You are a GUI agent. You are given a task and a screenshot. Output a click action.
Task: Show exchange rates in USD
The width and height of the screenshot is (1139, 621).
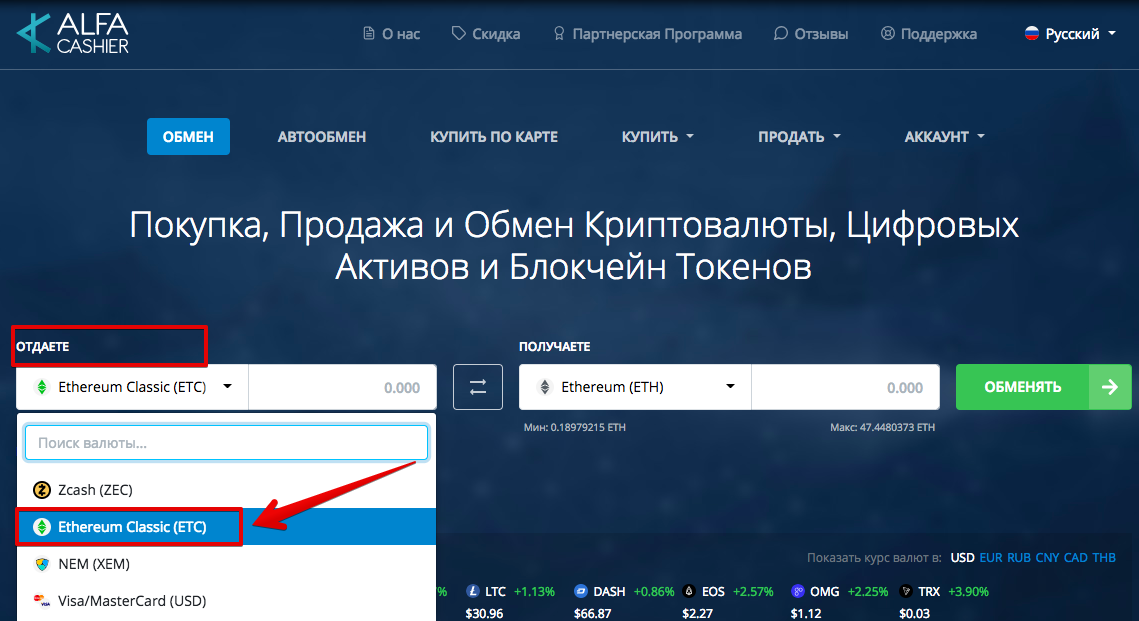(x=962, y=558)
